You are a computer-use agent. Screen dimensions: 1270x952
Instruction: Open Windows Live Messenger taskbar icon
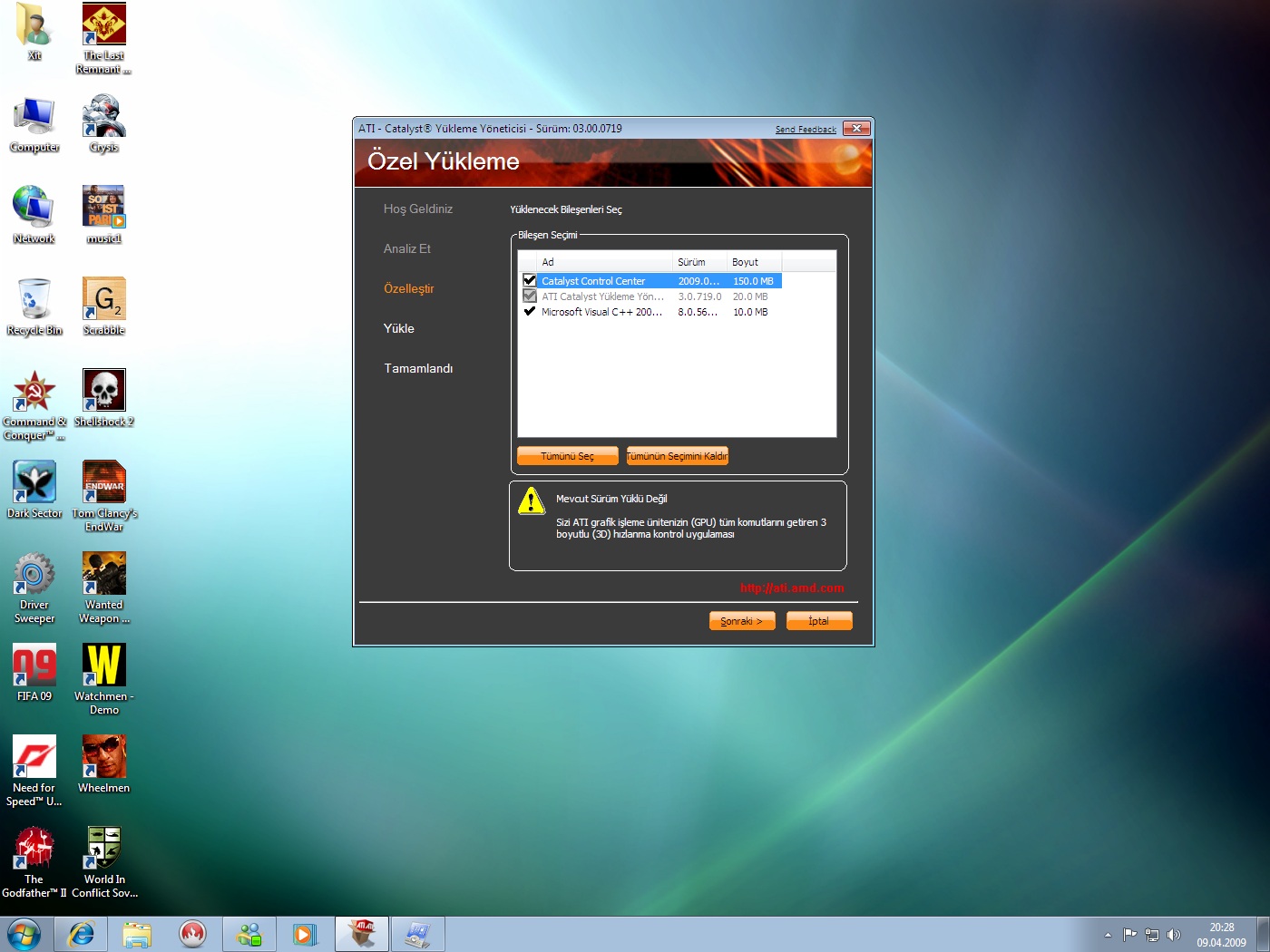[x=249, y=934]
